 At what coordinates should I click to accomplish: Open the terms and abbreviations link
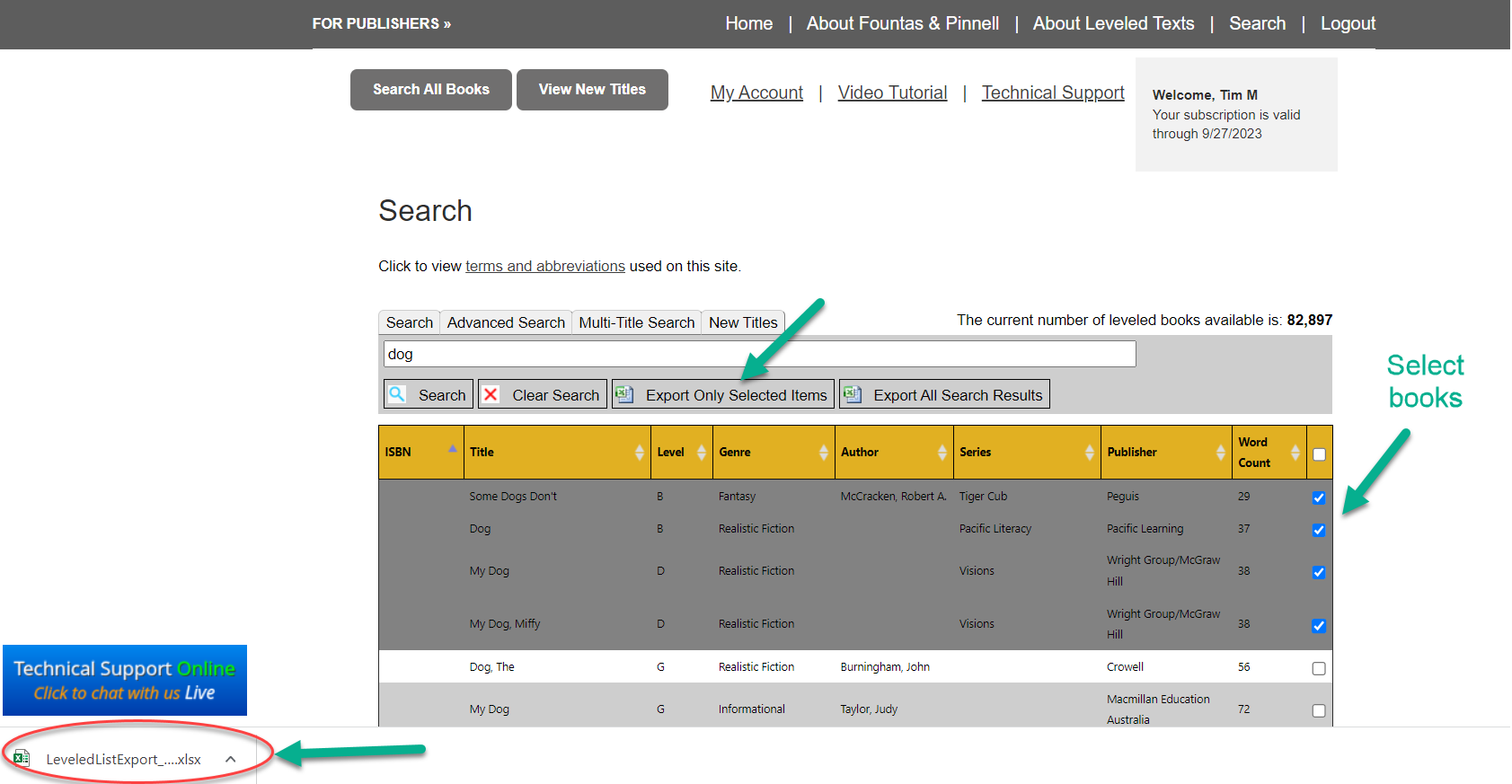(544, 266)
